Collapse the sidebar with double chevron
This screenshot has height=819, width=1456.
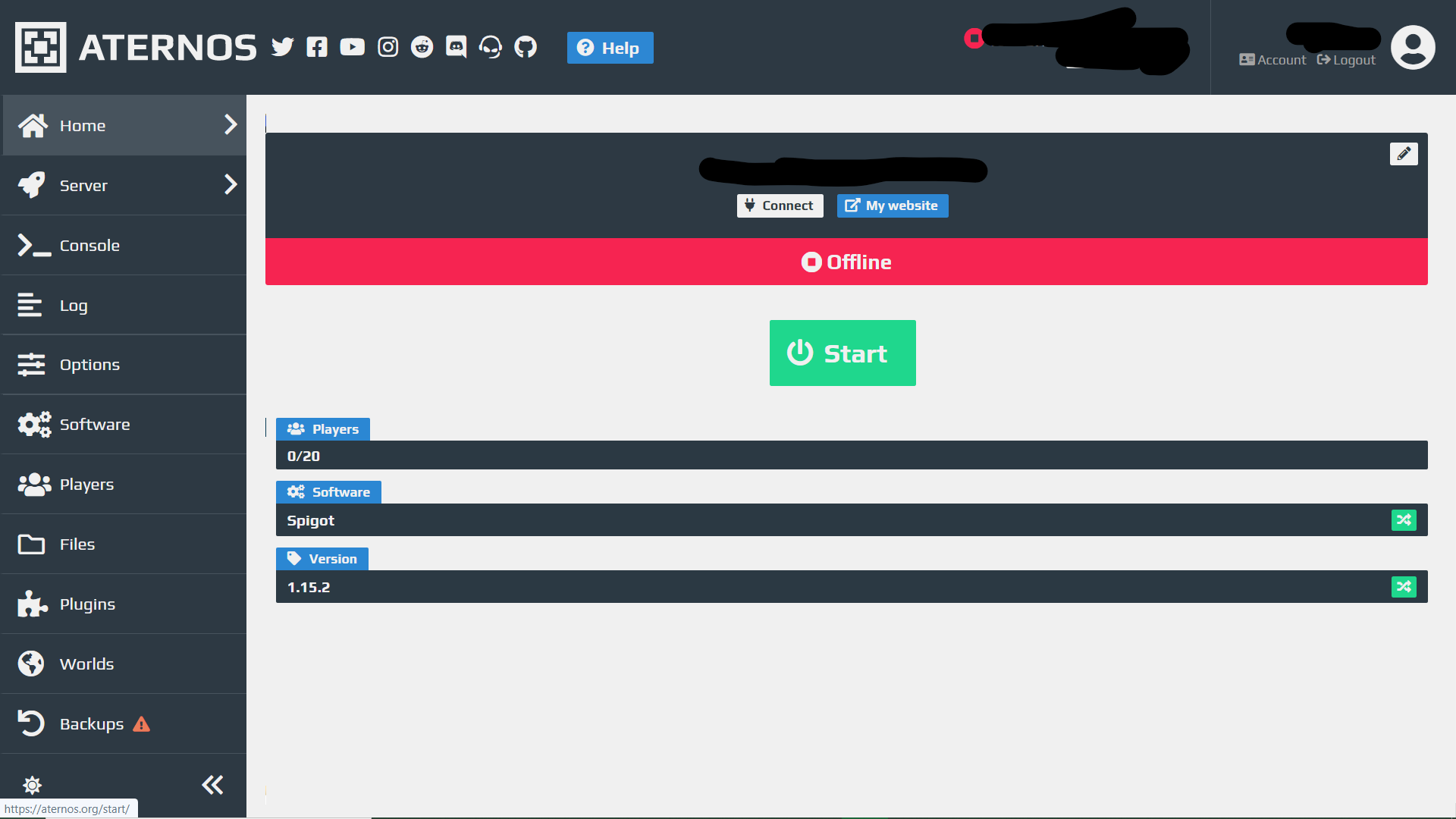tap(212, 785)
